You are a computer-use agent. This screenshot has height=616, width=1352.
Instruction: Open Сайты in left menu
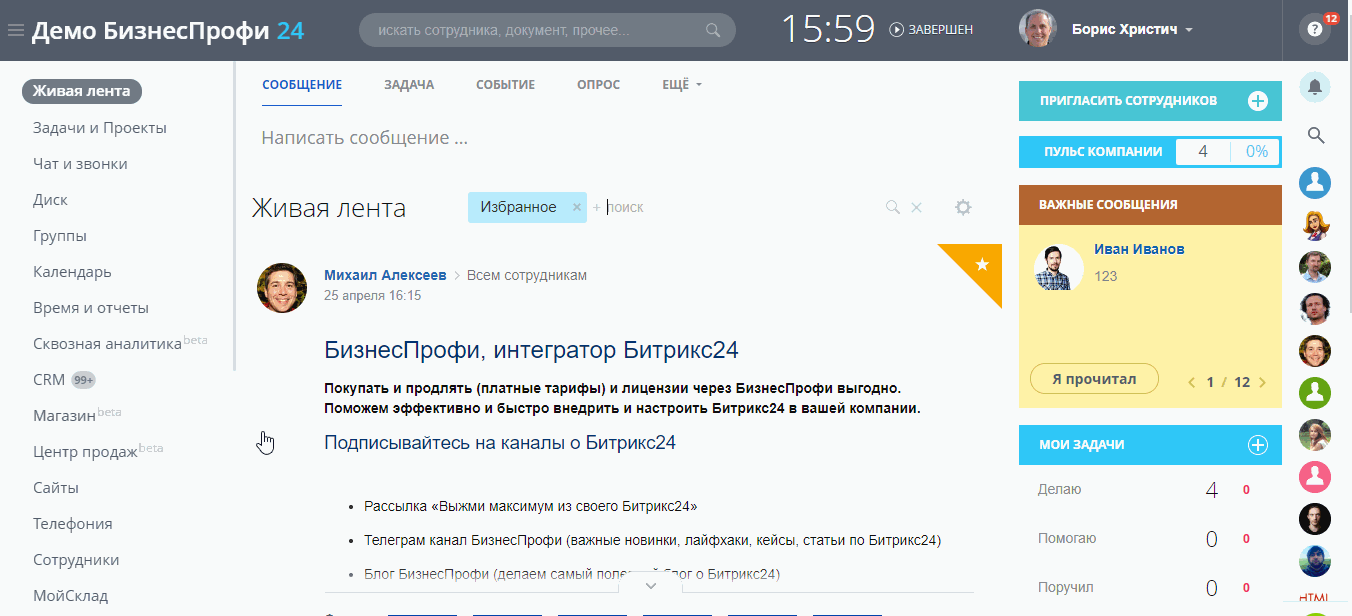(56, 488)
